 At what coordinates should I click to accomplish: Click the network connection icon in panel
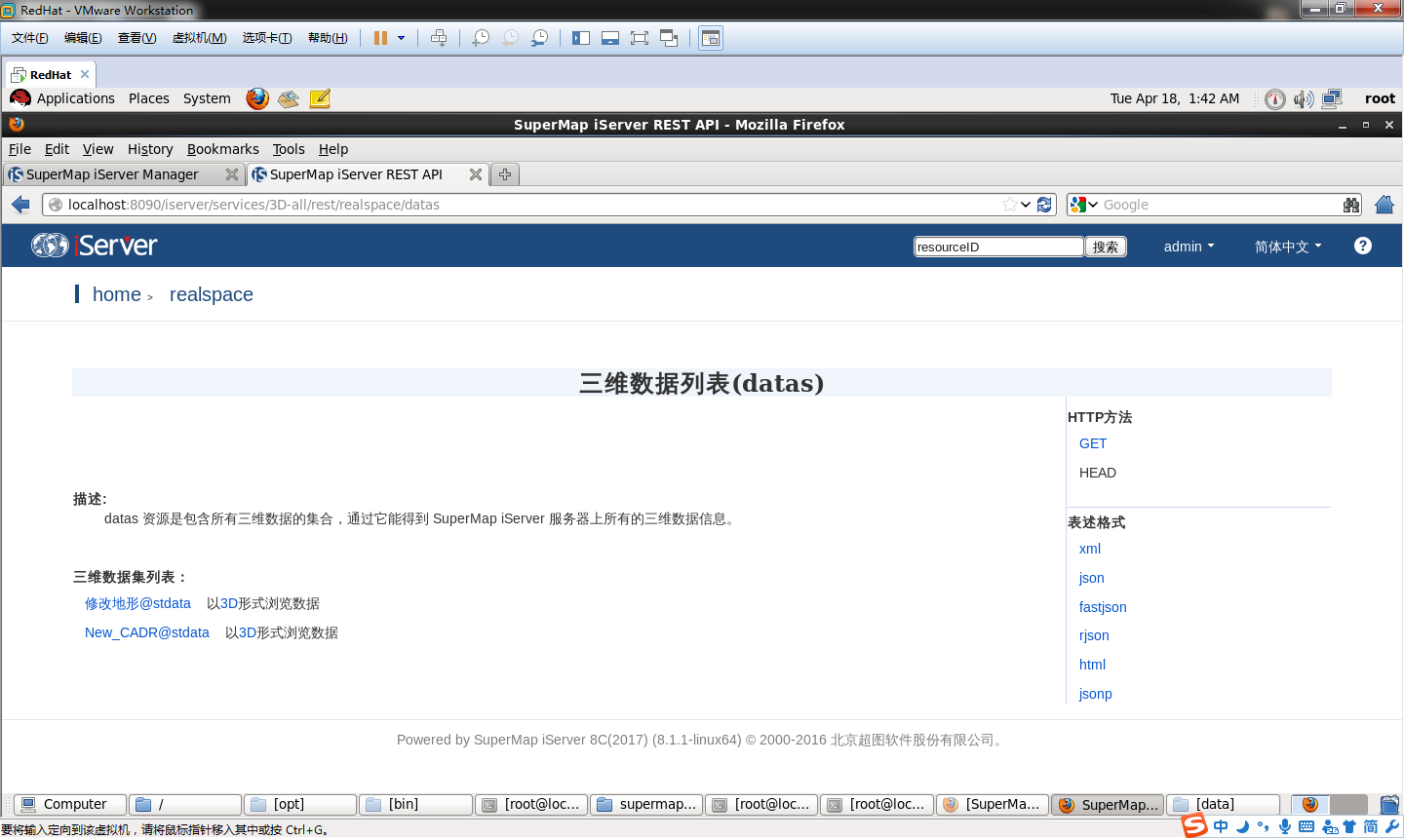coord(1333,98)
